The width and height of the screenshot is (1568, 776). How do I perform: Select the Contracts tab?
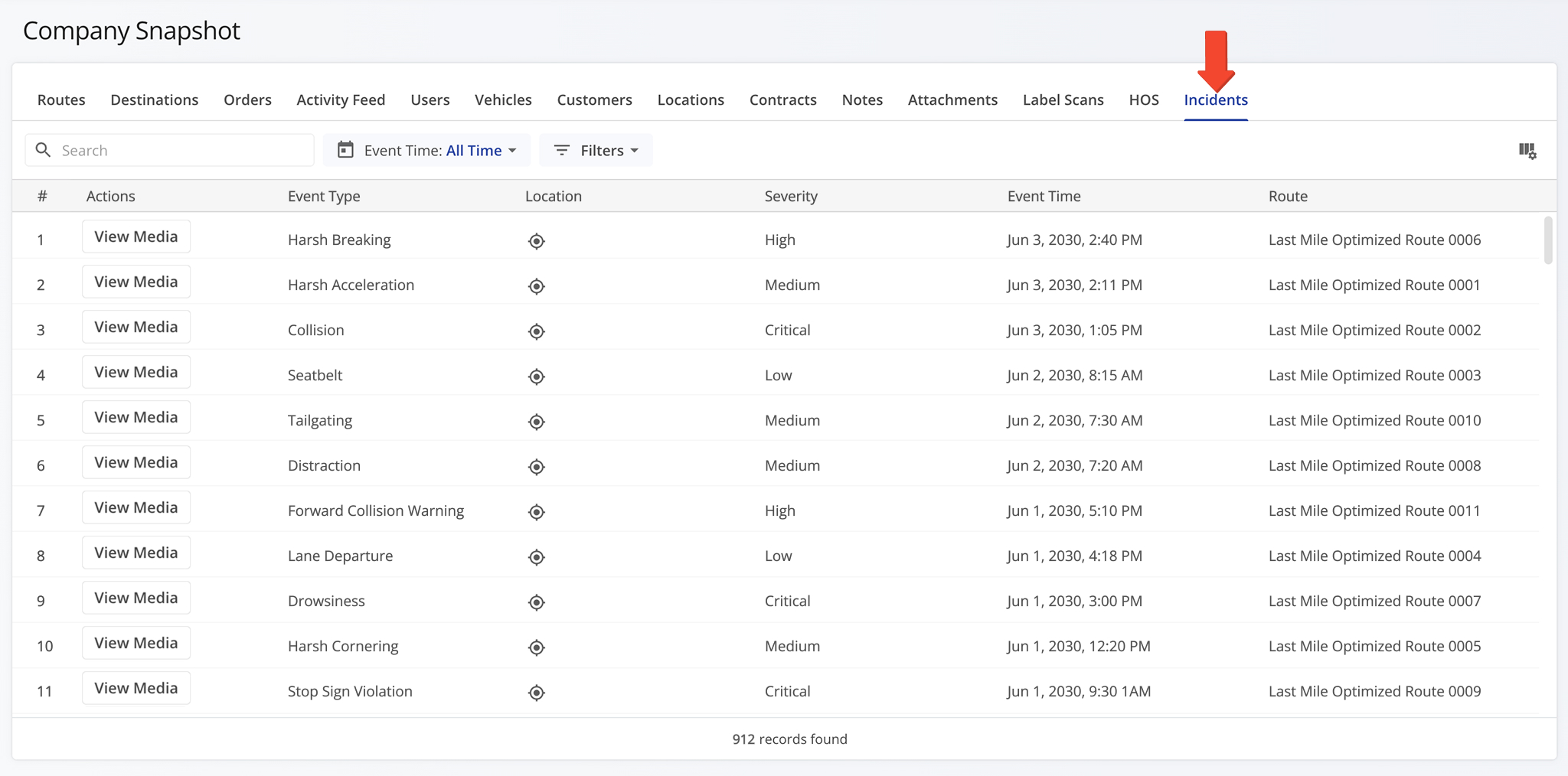(x=782, y=99)
